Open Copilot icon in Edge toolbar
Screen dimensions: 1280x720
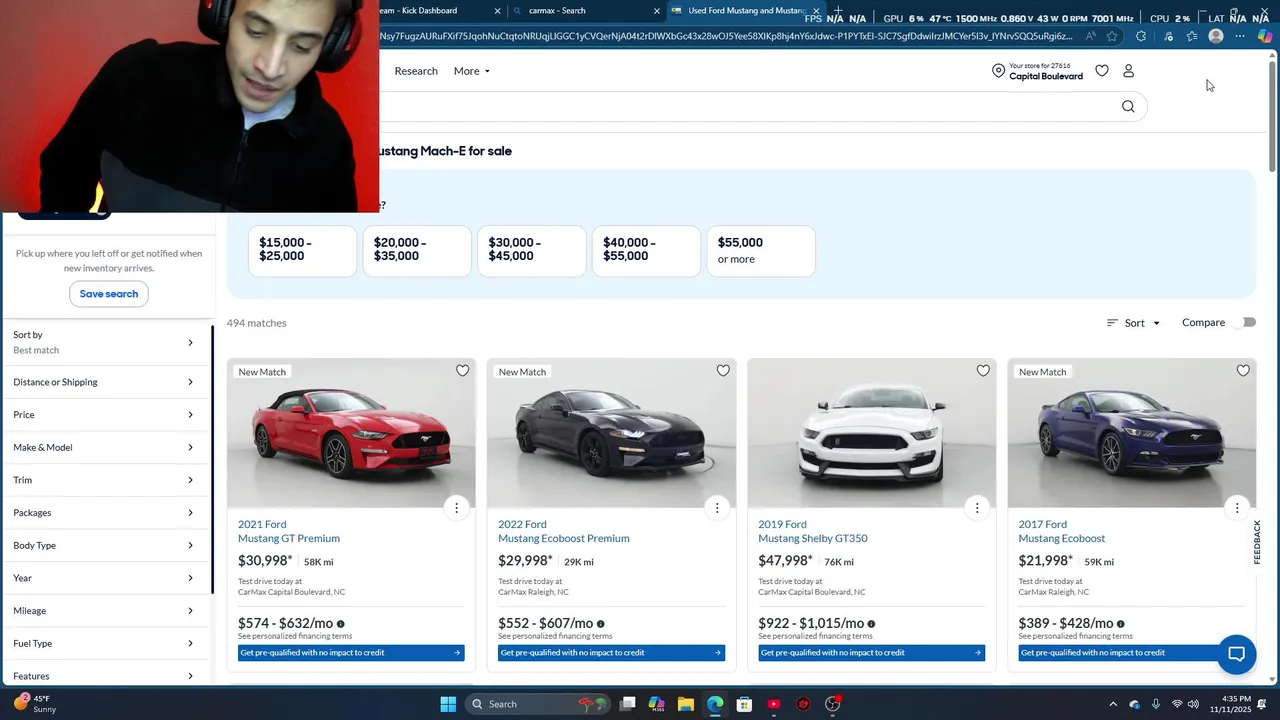tap(1265, 37)
